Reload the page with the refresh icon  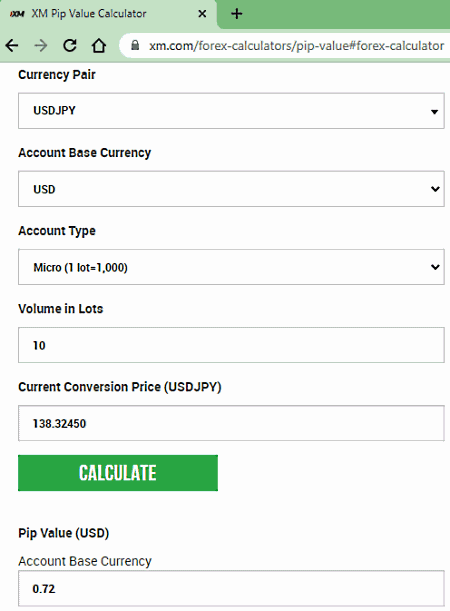[x=70, y=46]
